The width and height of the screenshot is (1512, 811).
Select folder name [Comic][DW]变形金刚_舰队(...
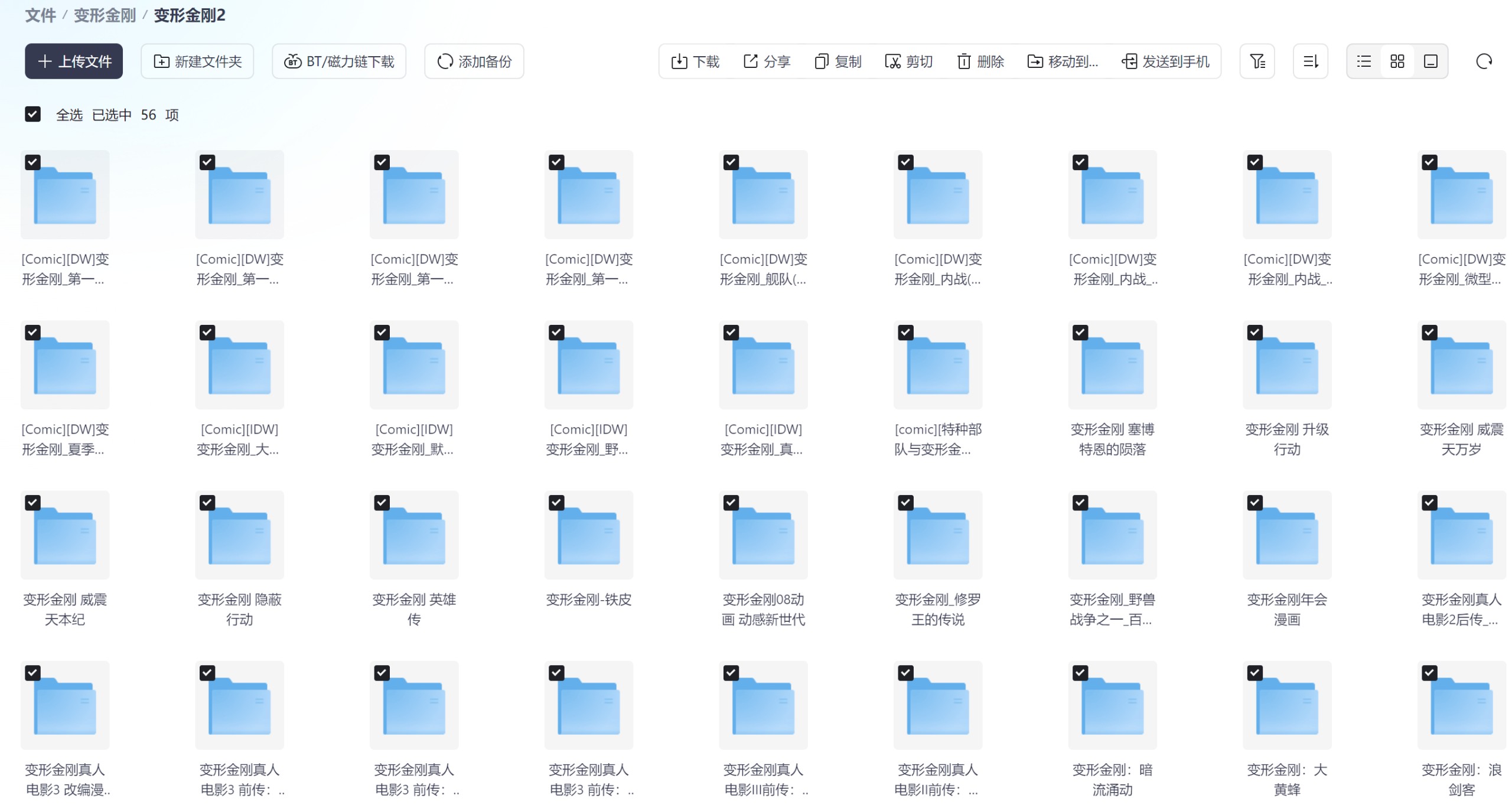click(x=763, y=269)
